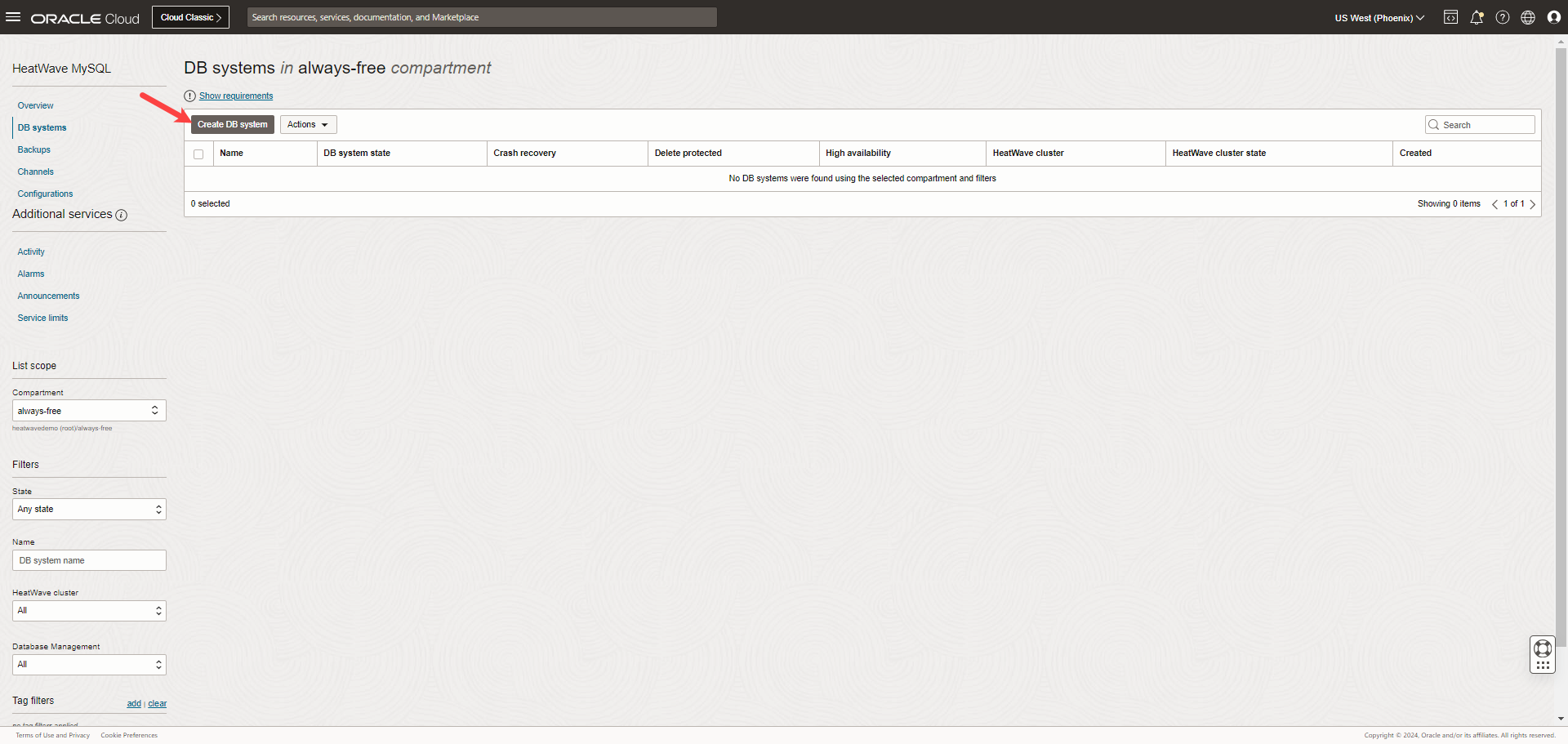Viewport: 1568px width, 744px height.
Task: Click the Create DB system button
Action: coord(233,124)
